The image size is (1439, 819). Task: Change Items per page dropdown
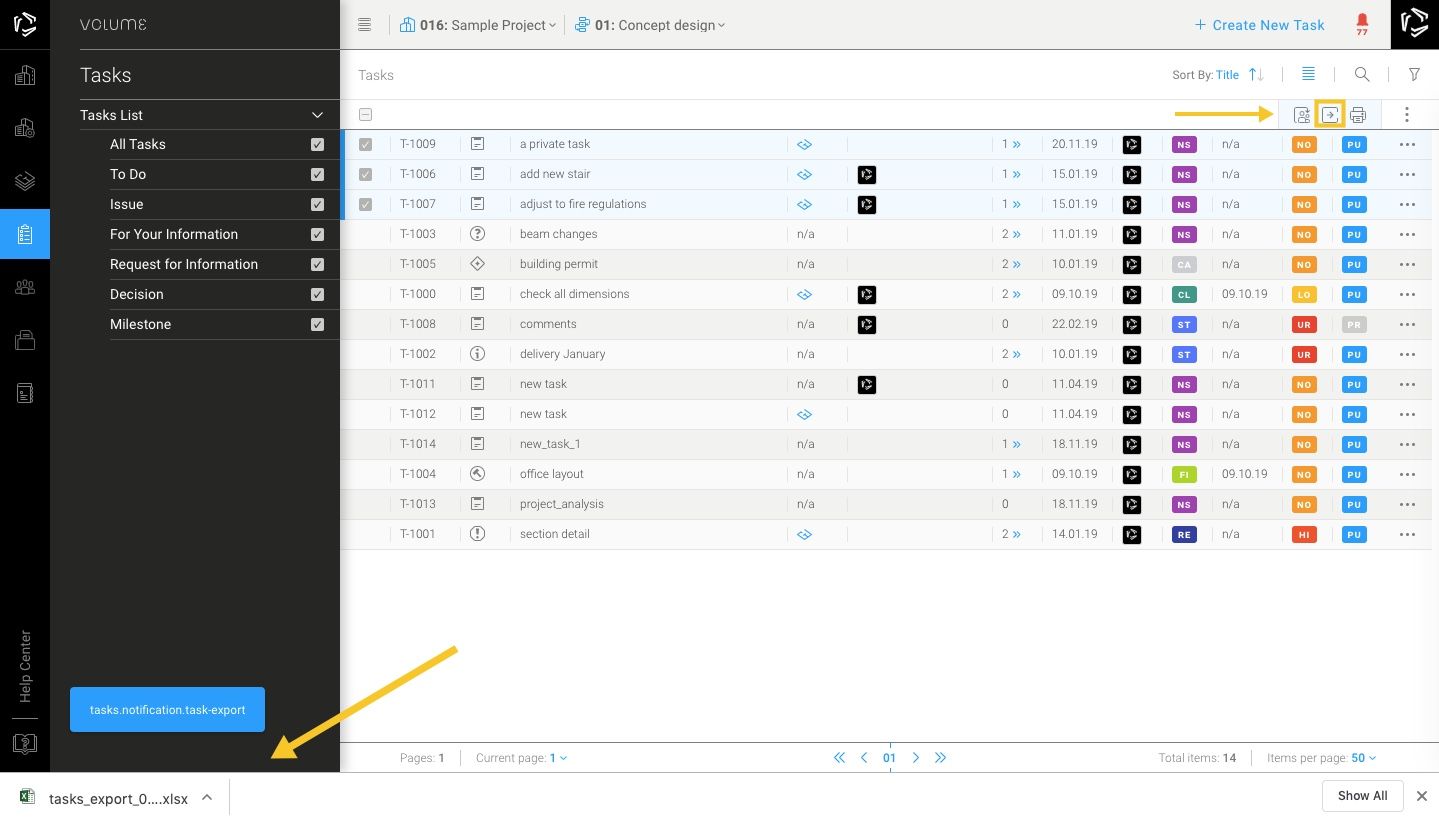coord(1363,758)
